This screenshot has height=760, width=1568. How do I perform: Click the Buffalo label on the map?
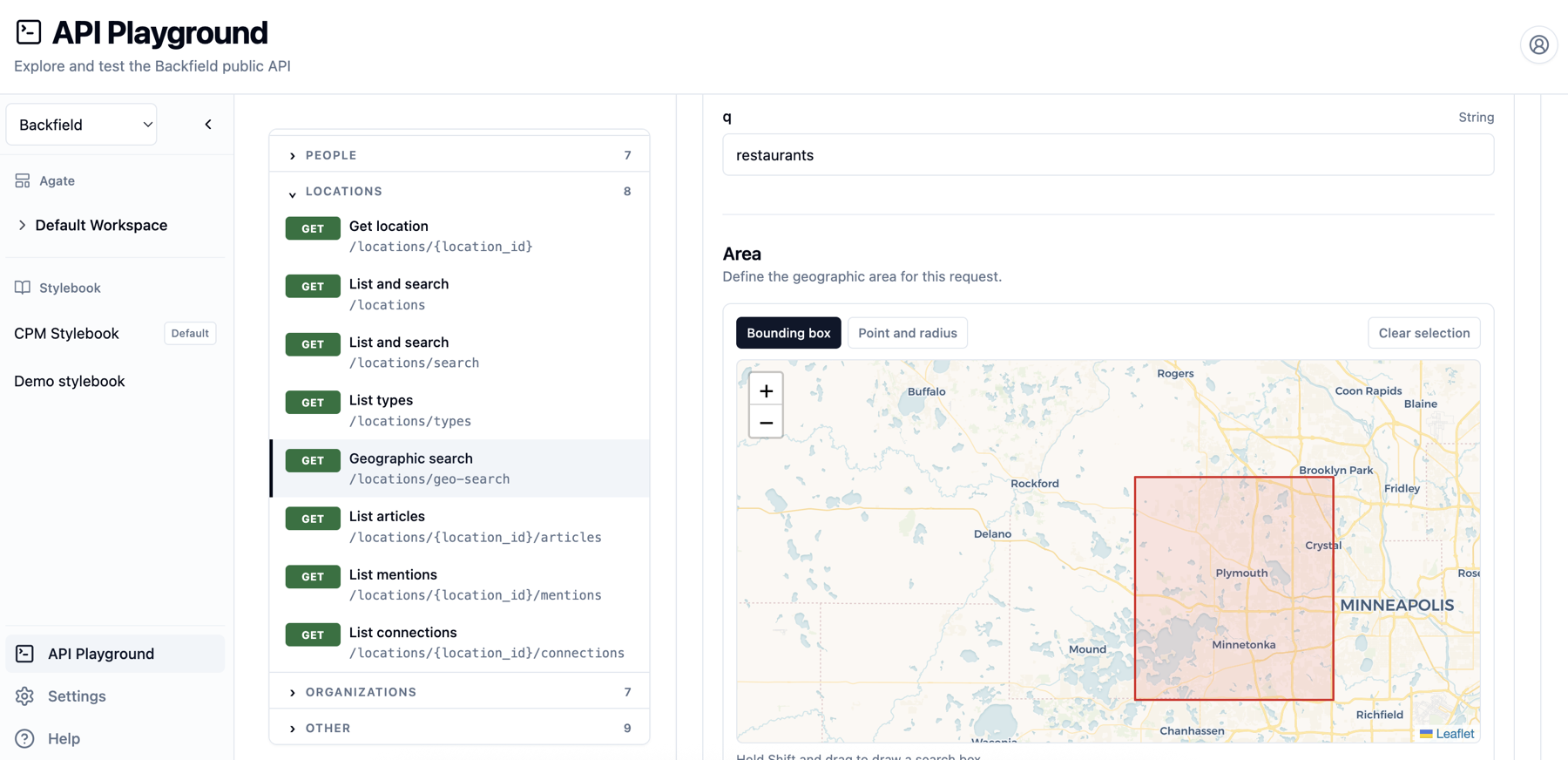[x=926, y=391]
